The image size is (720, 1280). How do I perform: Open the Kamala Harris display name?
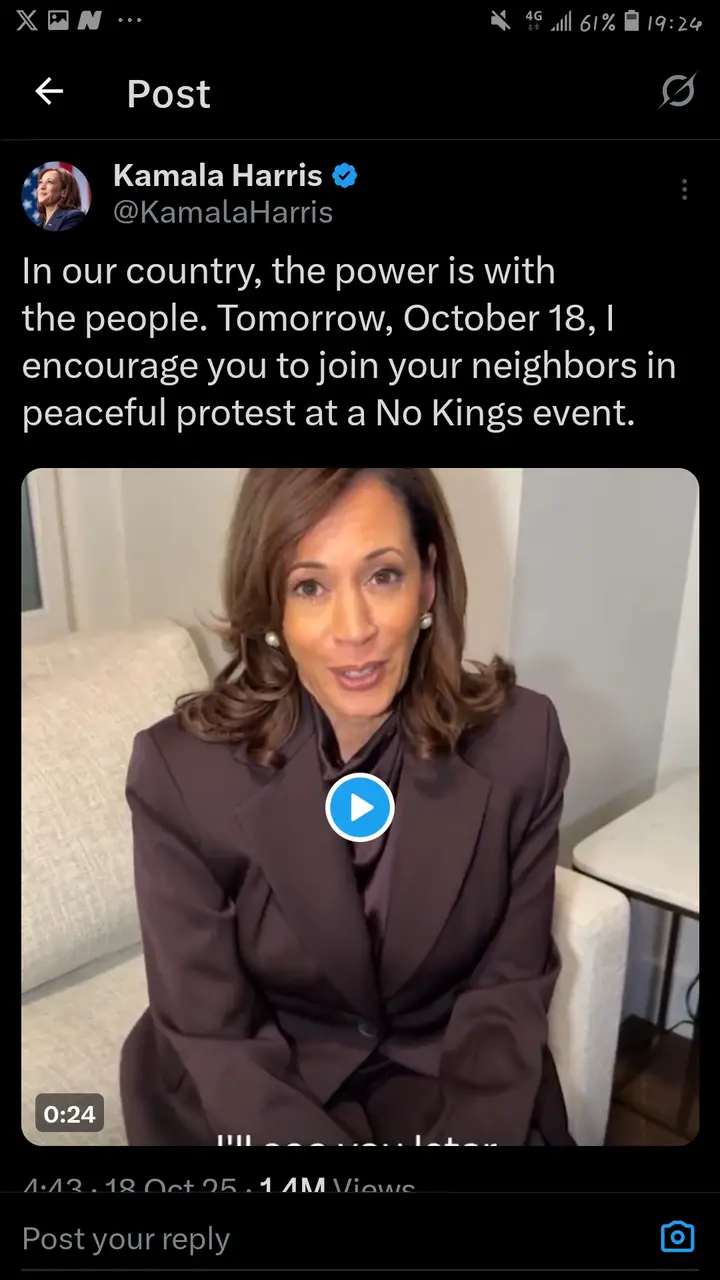tap(218, 176)
